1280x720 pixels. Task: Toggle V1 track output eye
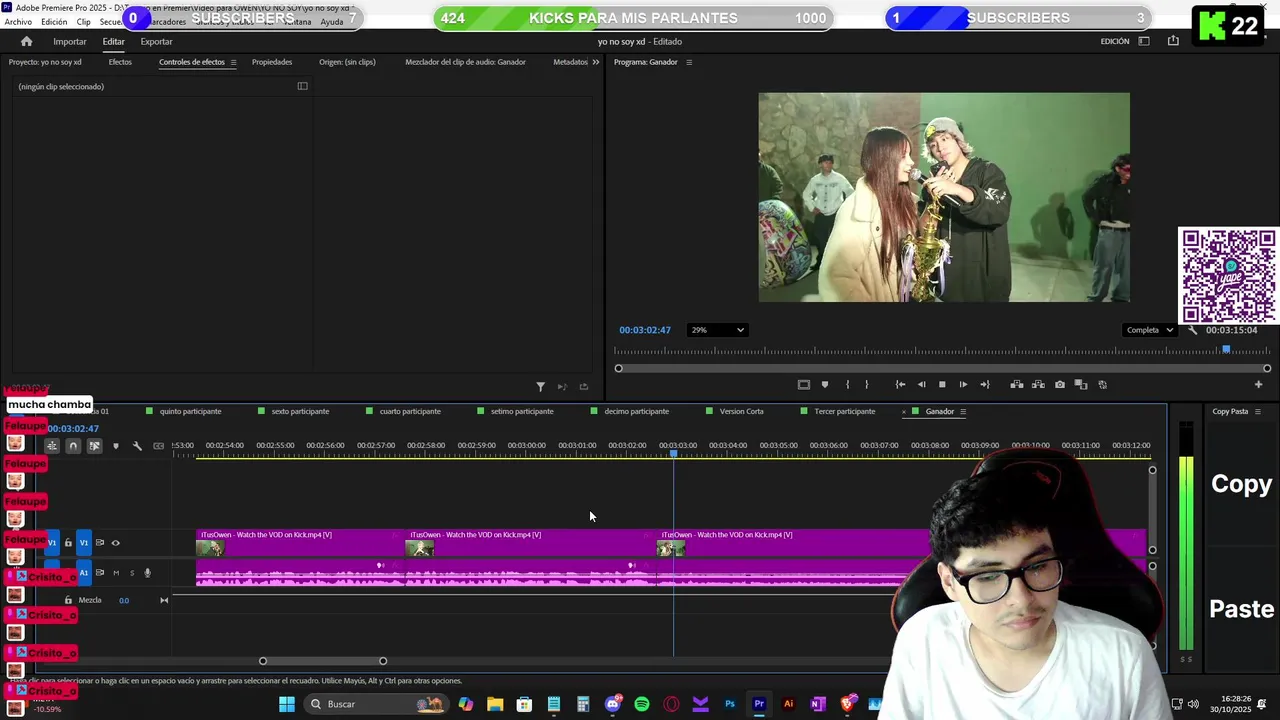click(x=115, y=543)
